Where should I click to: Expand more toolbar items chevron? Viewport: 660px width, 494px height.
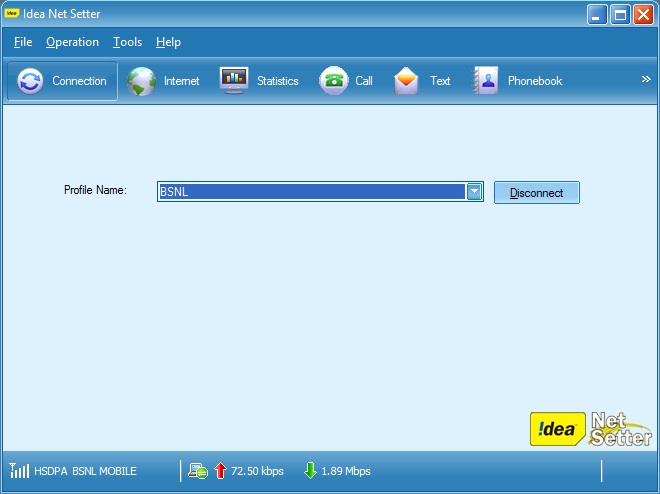pyautogui.click(x=646, y=79)
